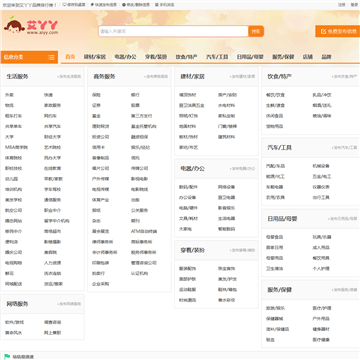360x360 pixels.
Task: Open the 人力资源 category link
Action: 53,263
